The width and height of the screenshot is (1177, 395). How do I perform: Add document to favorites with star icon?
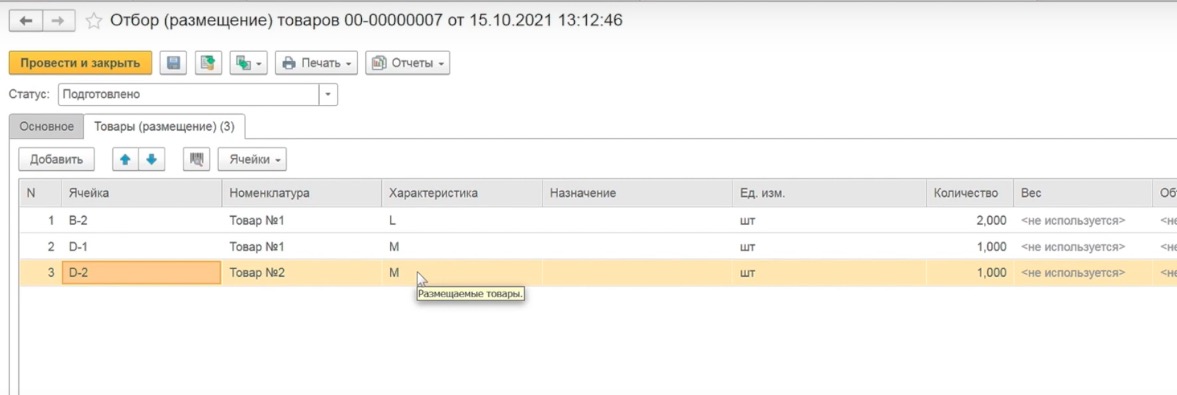93,21
